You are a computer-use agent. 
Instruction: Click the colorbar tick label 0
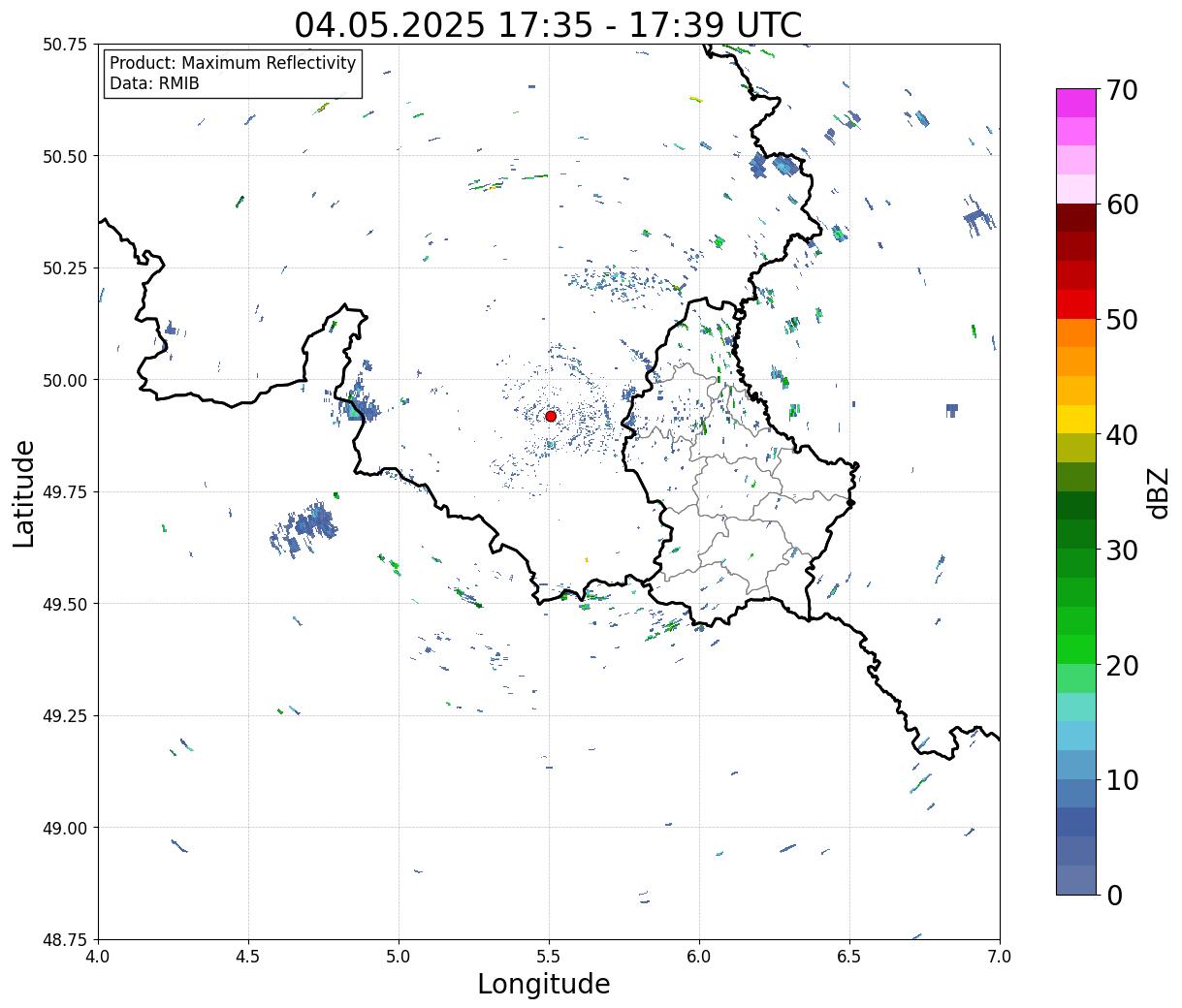point(1113,895)
